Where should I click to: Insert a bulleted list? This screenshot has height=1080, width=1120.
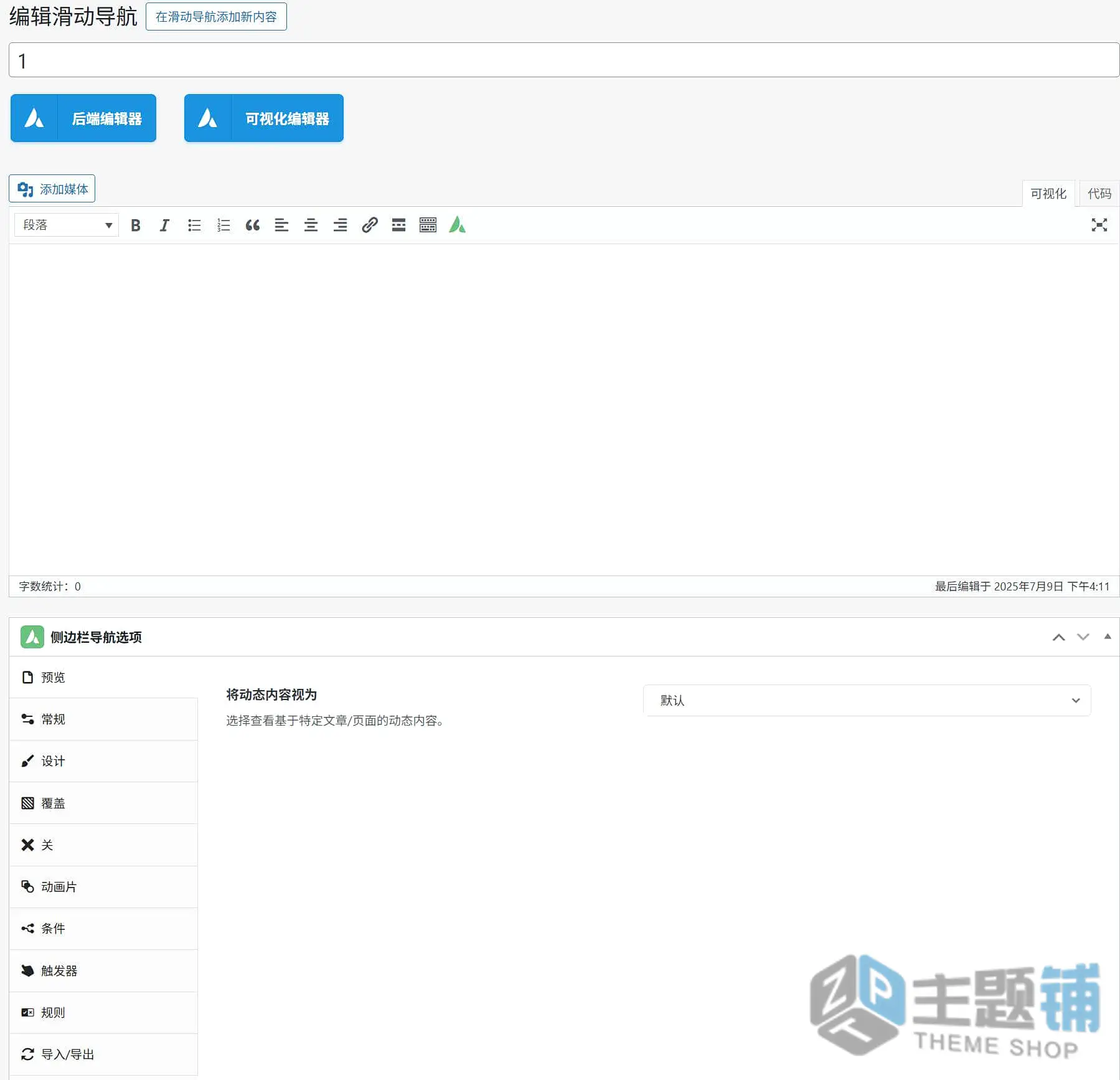[194, 225]
